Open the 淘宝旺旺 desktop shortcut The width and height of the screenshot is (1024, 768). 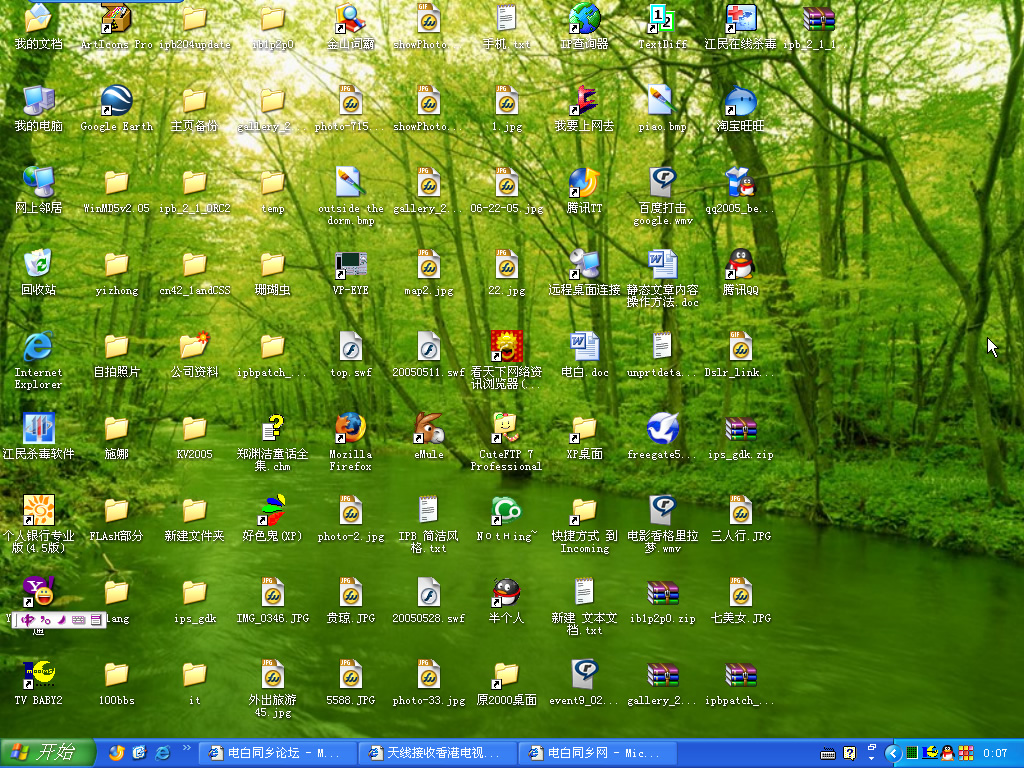(x=740, y=102)
